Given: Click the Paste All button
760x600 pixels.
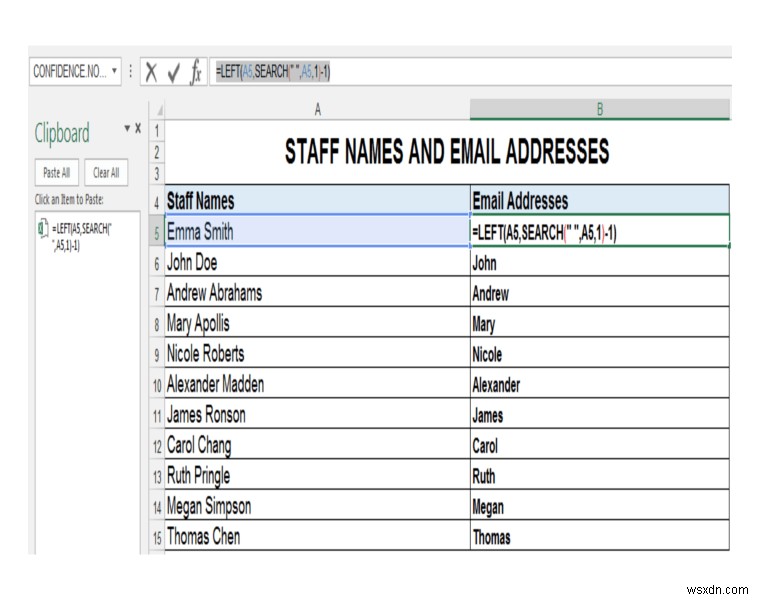Looking at the screenshot, I should 57,173.
